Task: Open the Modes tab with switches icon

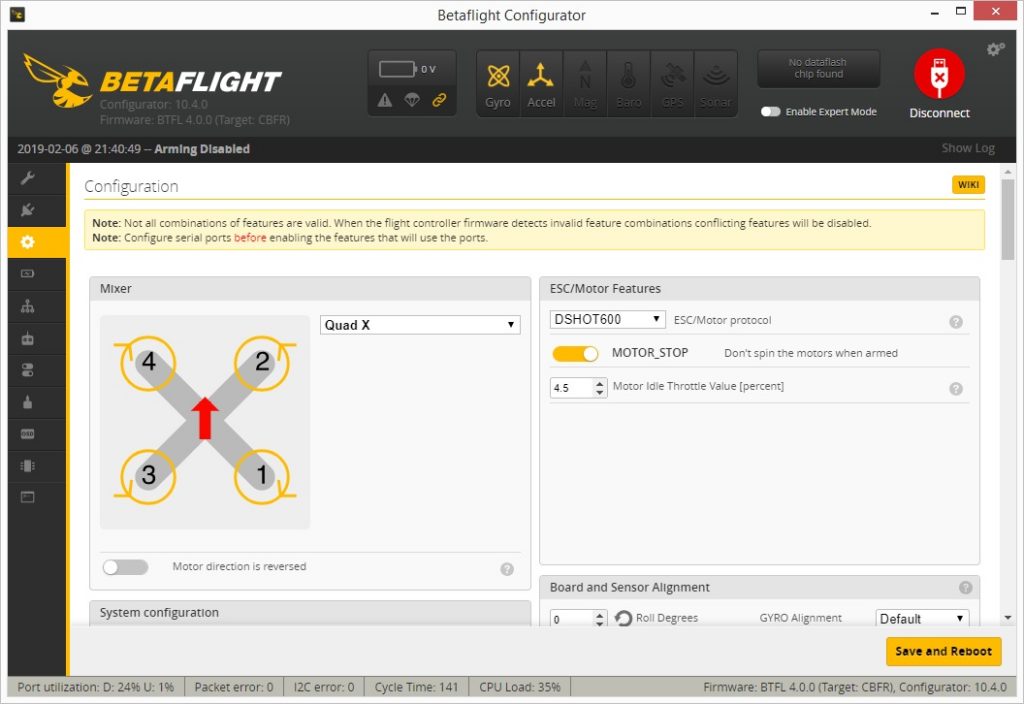Action: click(x=27, y=370)
